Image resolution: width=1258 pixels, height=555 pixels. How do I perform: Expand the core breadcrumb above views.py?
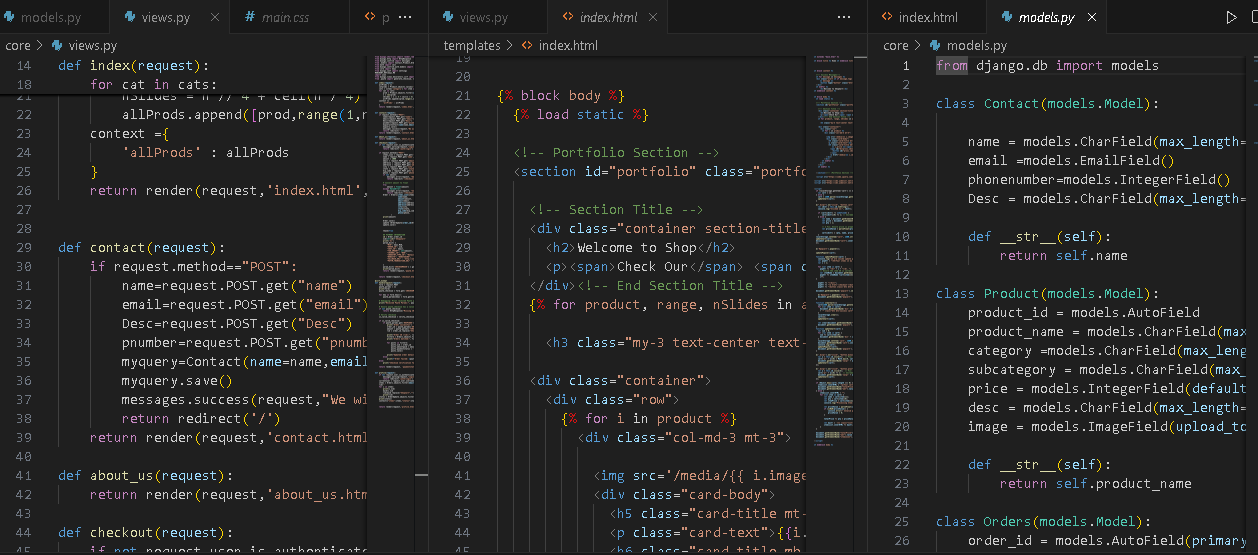pyautogui.click(x=18, y=45)
